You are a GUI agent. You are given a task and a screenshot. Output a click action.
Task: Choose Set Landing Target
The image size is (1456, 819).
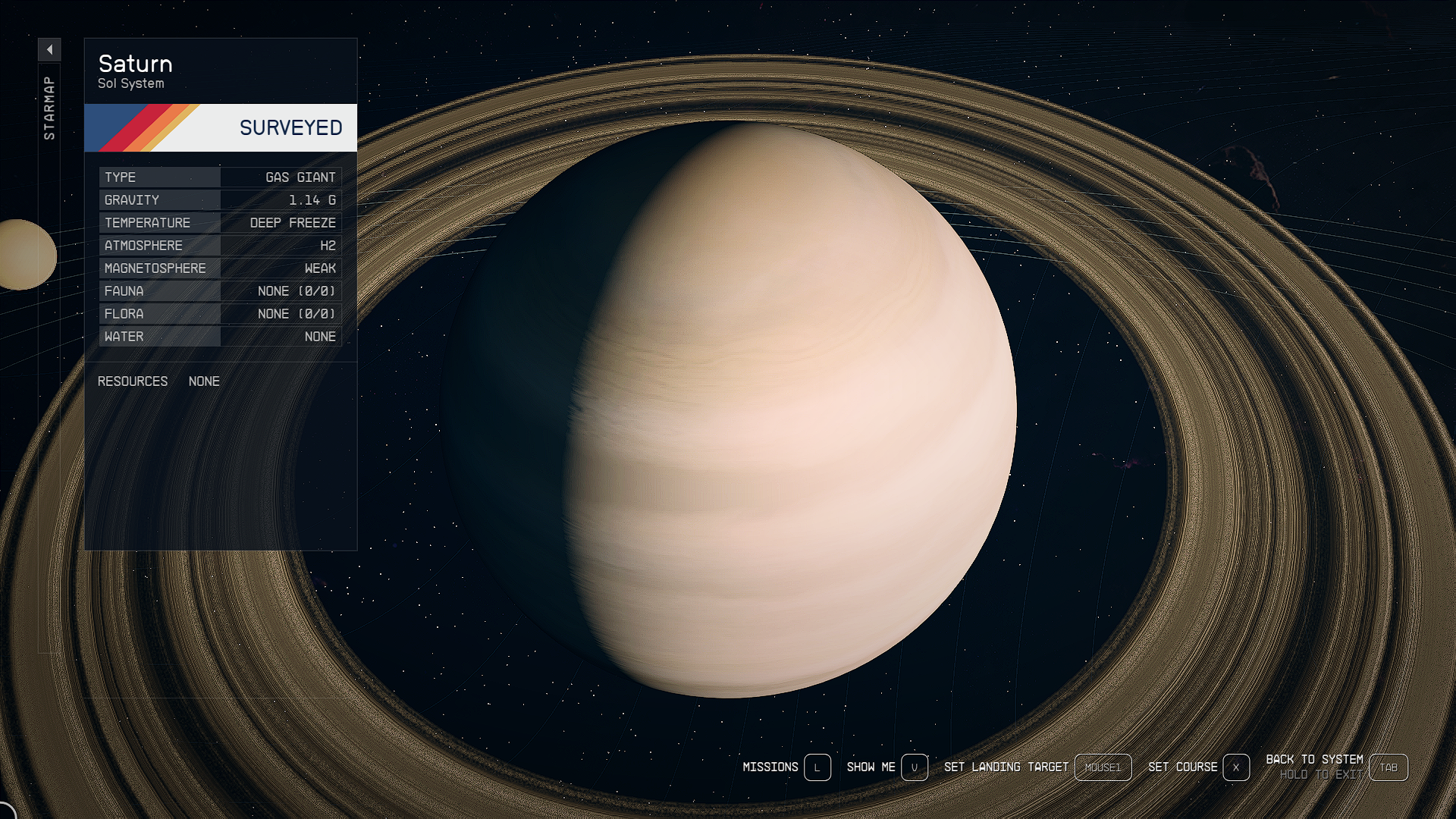[x=1006, y=767]
